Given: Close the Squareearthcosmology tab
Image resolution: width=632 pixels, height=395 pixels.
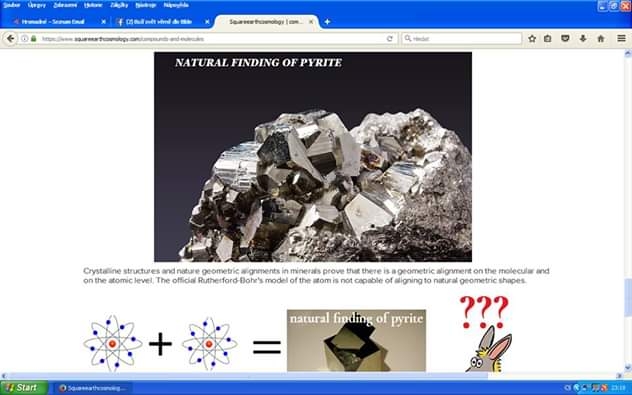Looking at the screenshot, I should (x=311, y=22).
